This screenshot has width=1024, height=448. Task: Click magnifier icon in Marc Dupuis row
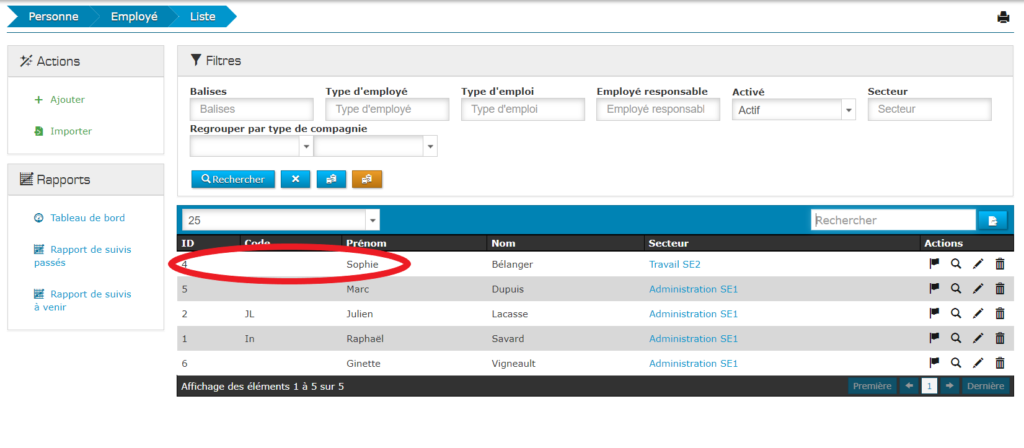(956, 289)
